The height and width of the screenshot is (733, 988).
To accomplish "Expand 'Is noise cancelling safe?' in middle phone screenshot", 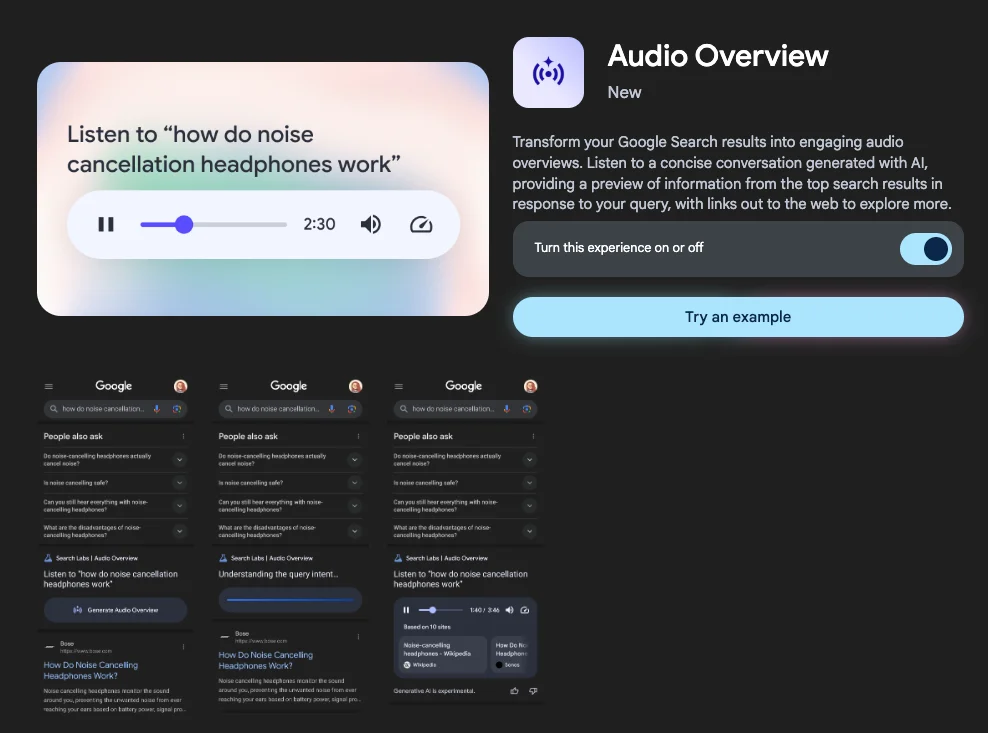I will click(355, 483).
